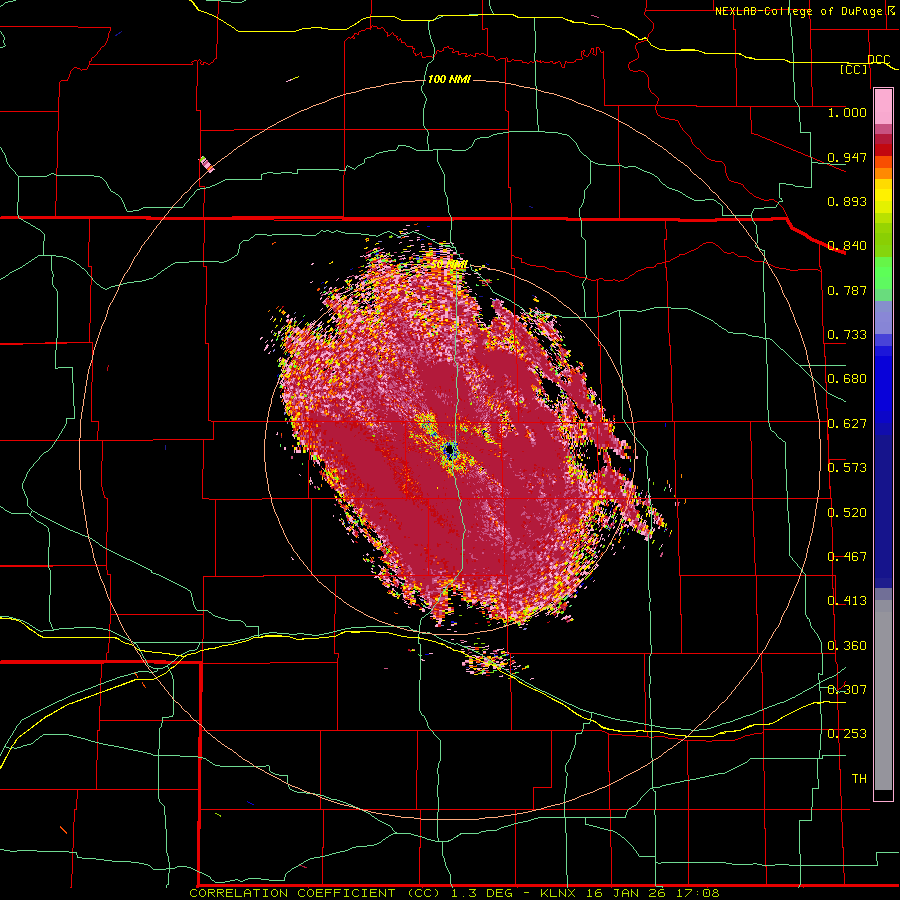This screenshot has width=900, height=900.
Task: Click the 0.307 scale value
Action: coord(847,690)
